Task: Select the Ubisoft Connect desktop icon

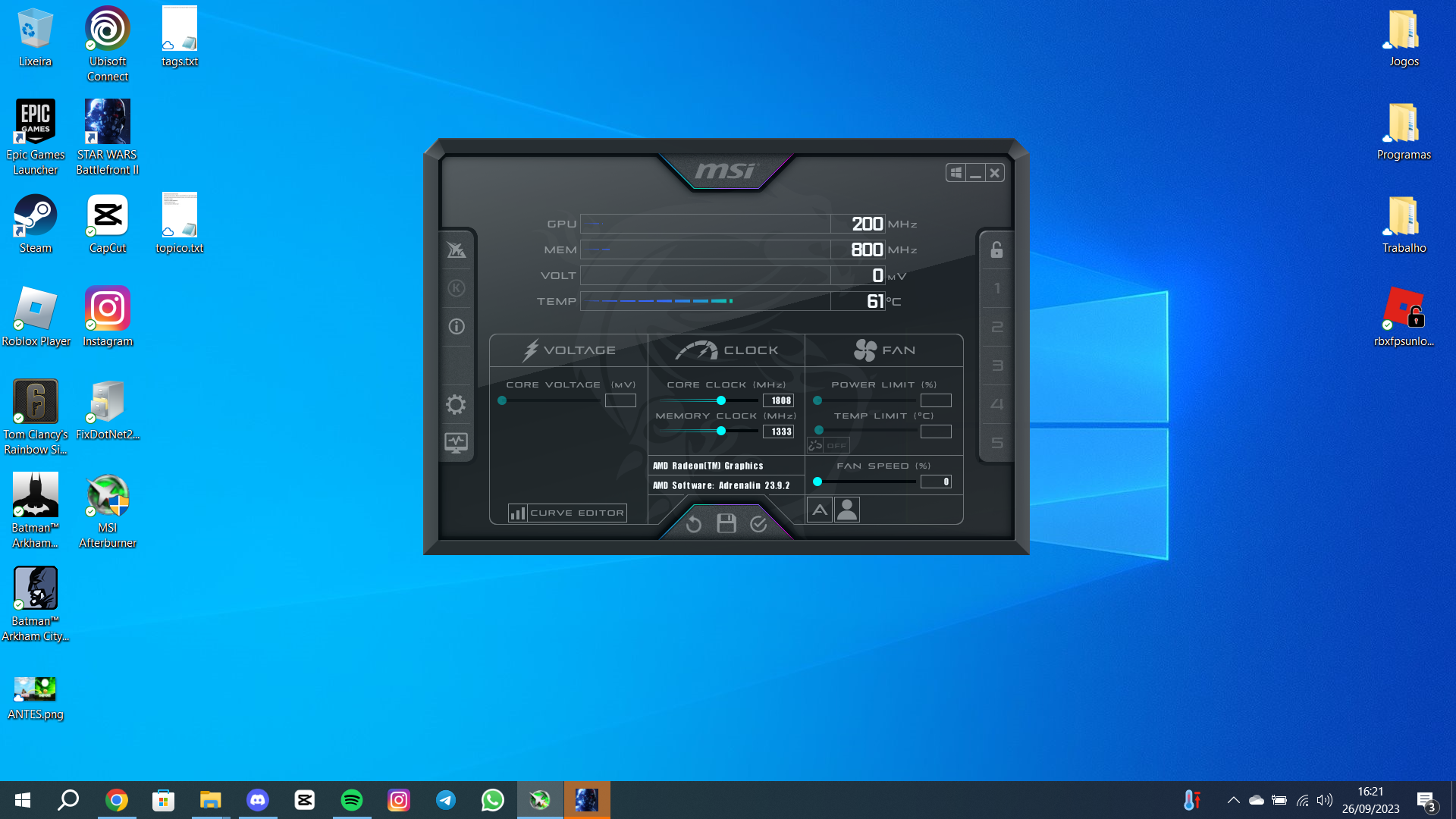Action: click(x=107, y=44)
